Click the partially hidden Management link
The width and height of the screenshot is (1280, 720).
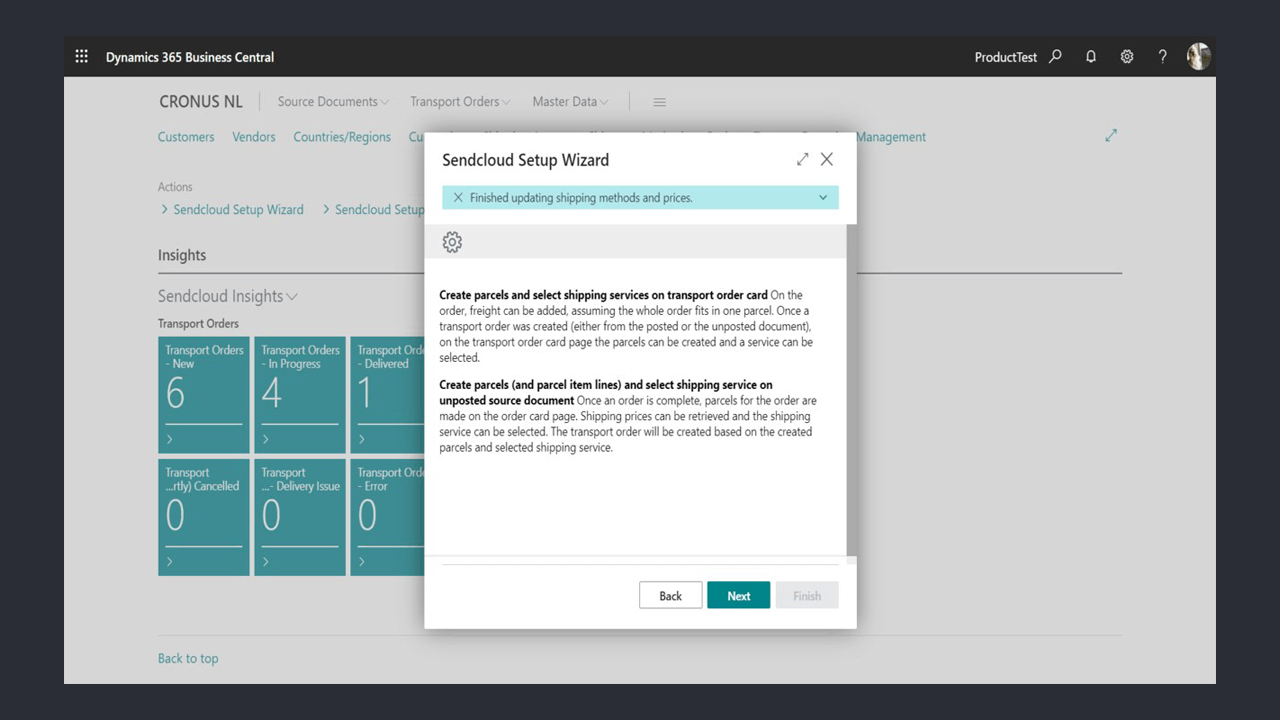[x=891, y=137]
